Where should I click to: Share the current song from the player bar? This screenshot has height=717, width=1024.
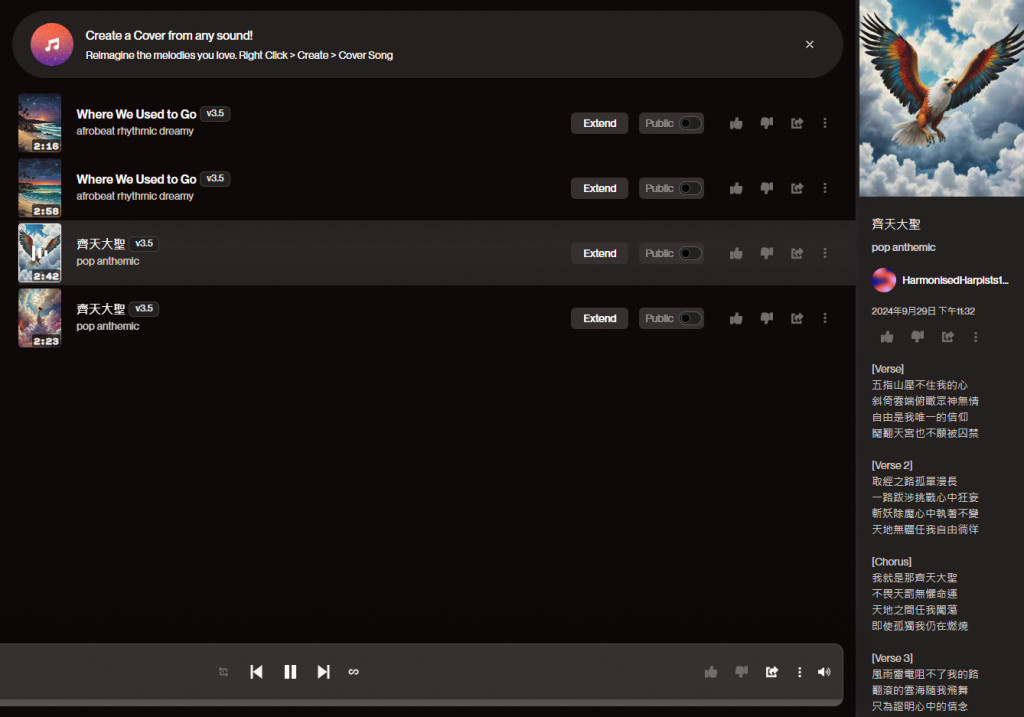(772, 672)
